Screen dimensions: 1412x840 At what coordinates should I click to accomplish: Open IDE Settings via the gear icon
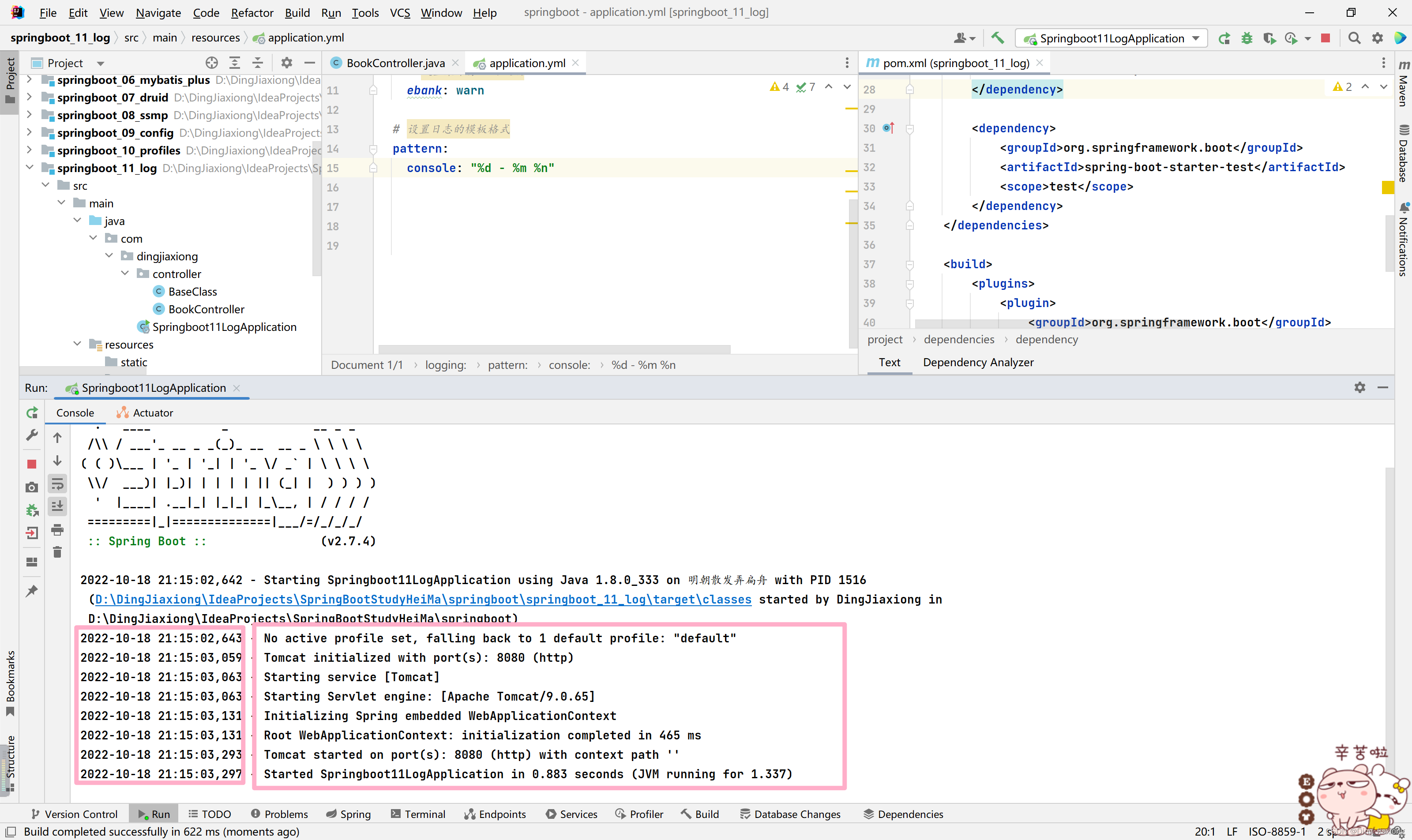[1378, 38]
